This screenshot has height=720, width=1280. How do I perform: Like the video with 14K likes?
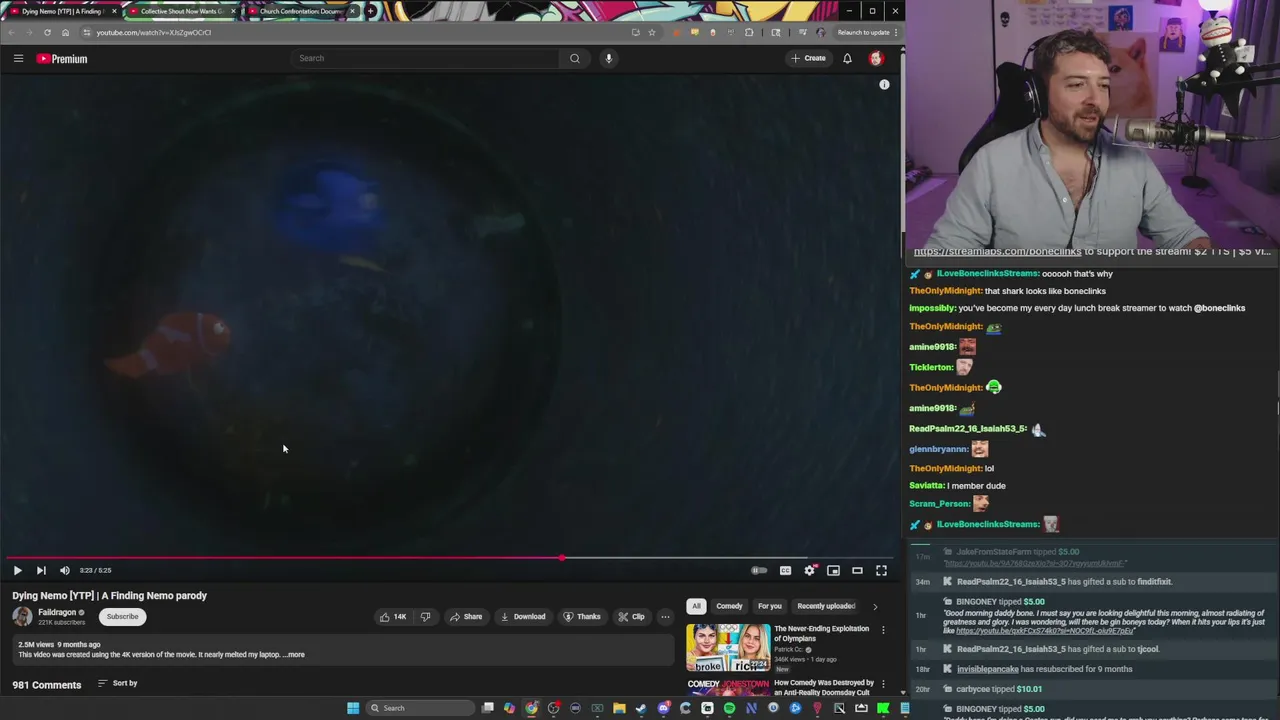click(392, 616)
